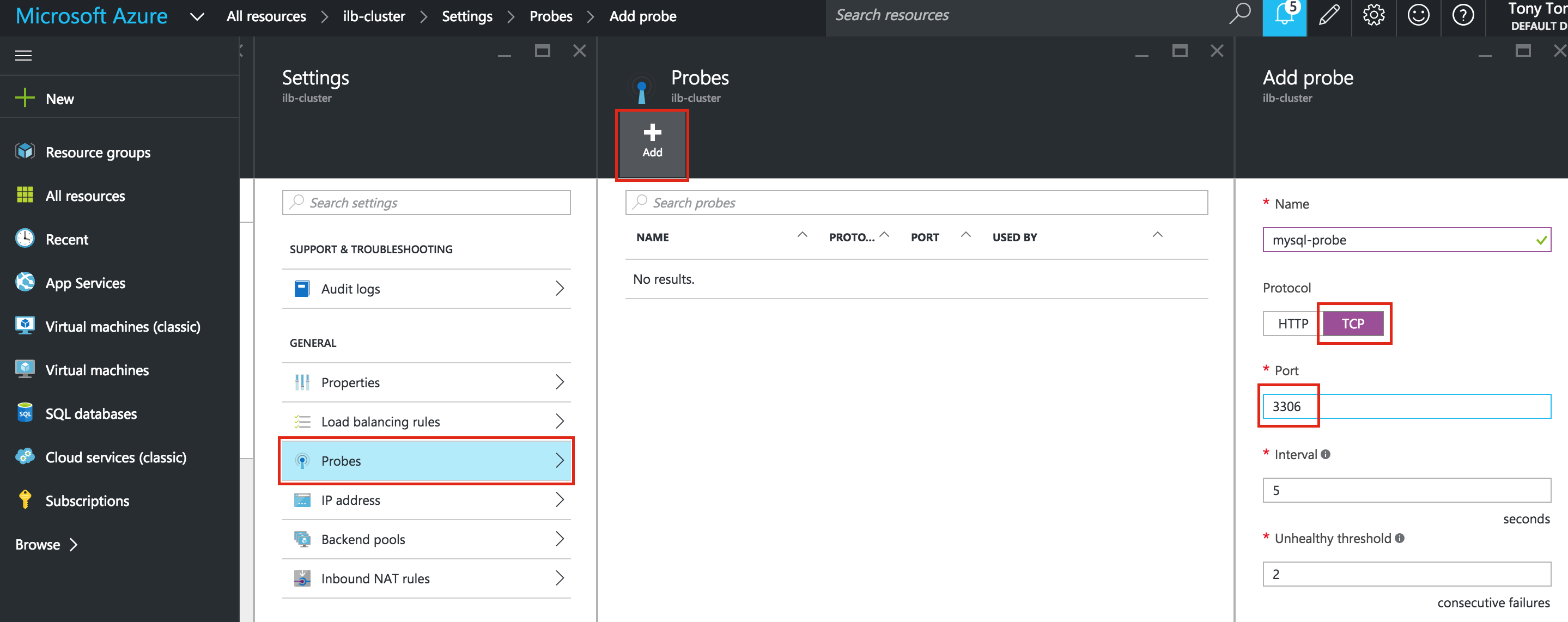This screenshot has height=622, width=1568.
Task: Click the Subscriptions key icon
Action: tap(25, 499)
